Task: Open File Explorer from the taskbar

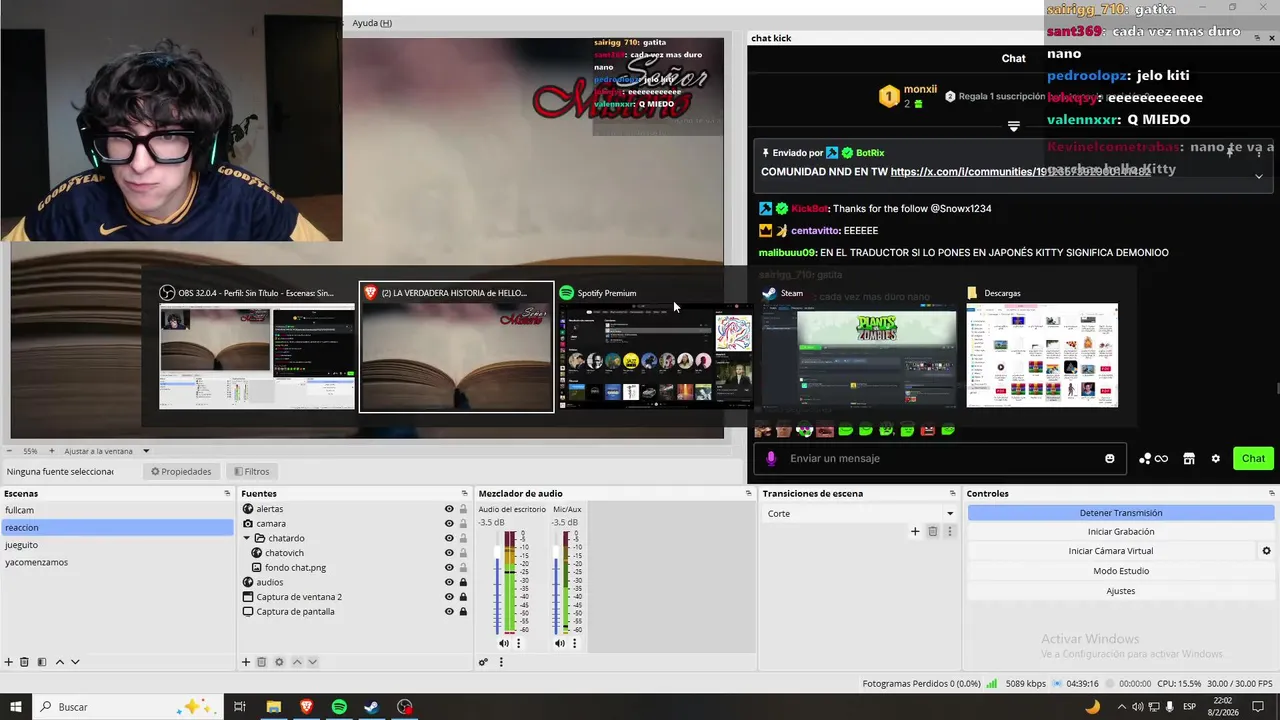Action: coord(273,707)
